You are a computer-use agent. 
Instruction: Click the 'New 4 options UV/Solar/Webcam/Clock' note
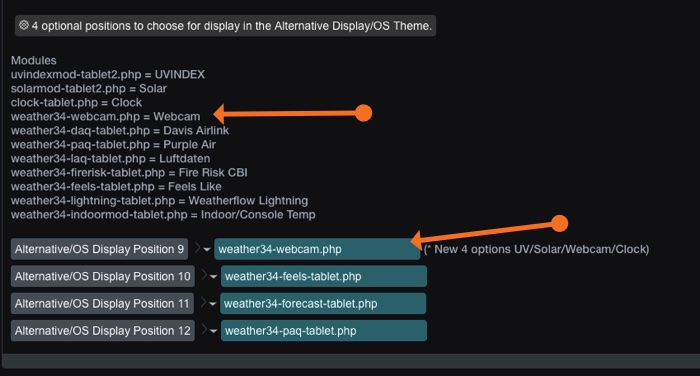[537, 249]
